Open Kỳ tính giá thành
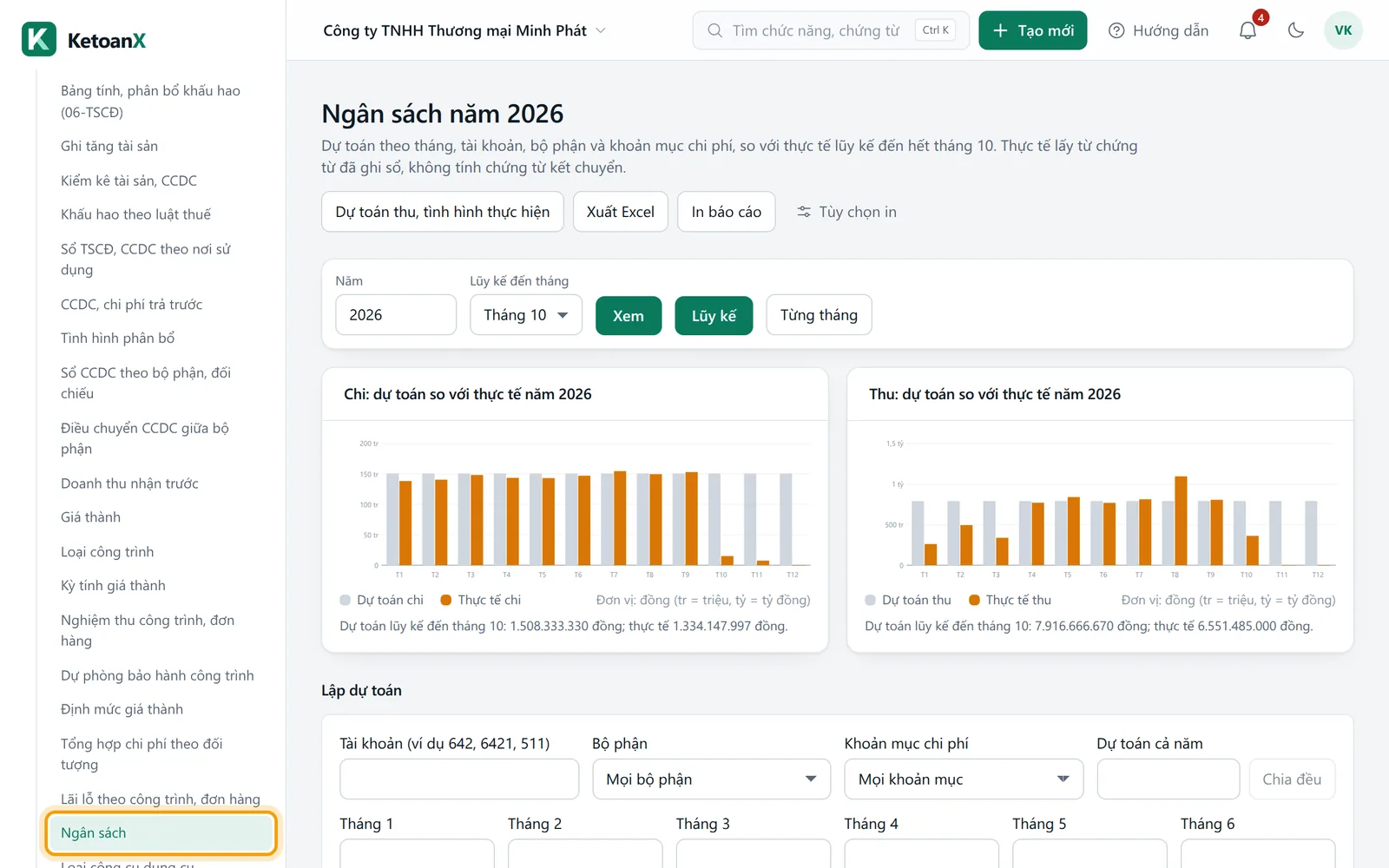The image size is (1389, 868). click(113, 586)
